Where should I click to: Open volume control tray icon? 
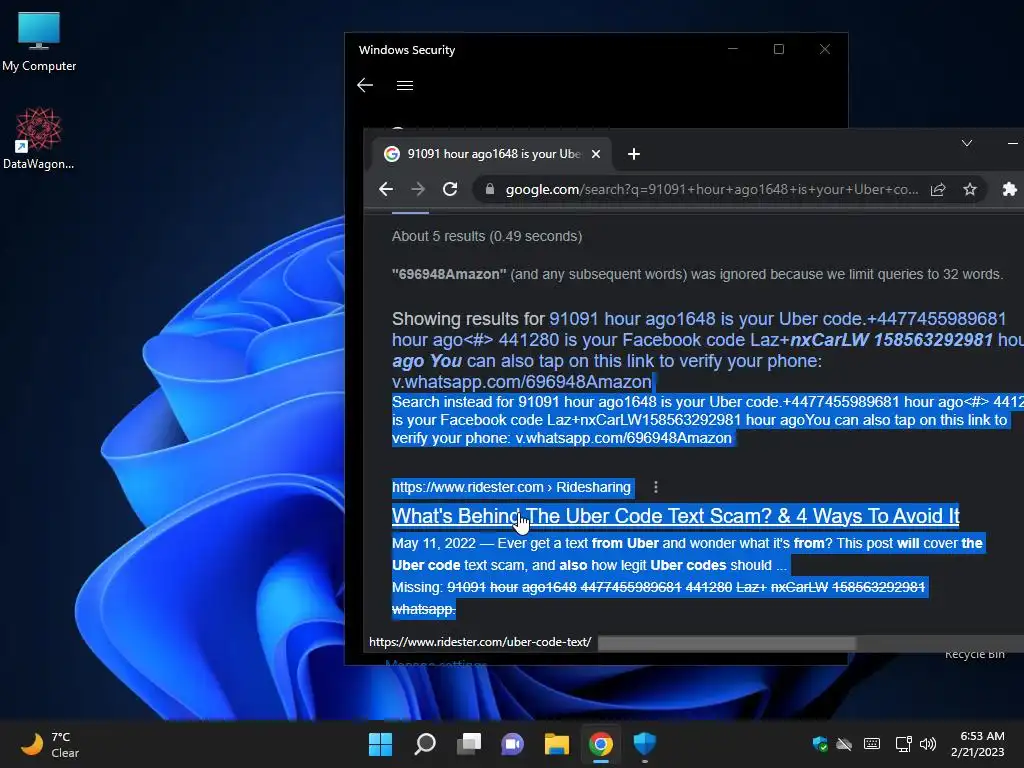(x=927, y=744)
